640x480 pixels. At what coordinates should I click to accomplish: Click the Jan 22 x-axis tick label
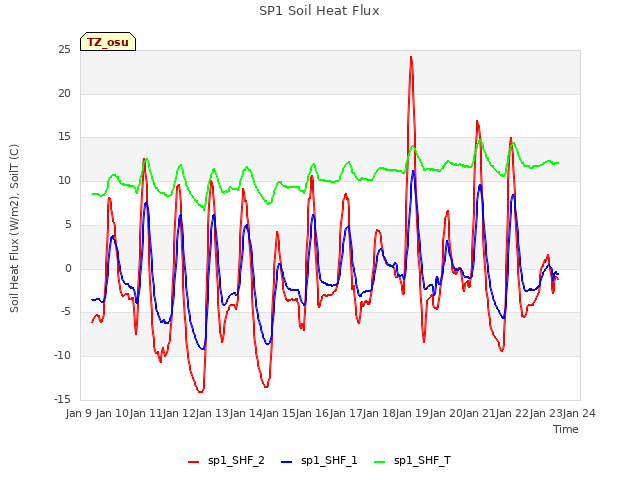(512, 413)
